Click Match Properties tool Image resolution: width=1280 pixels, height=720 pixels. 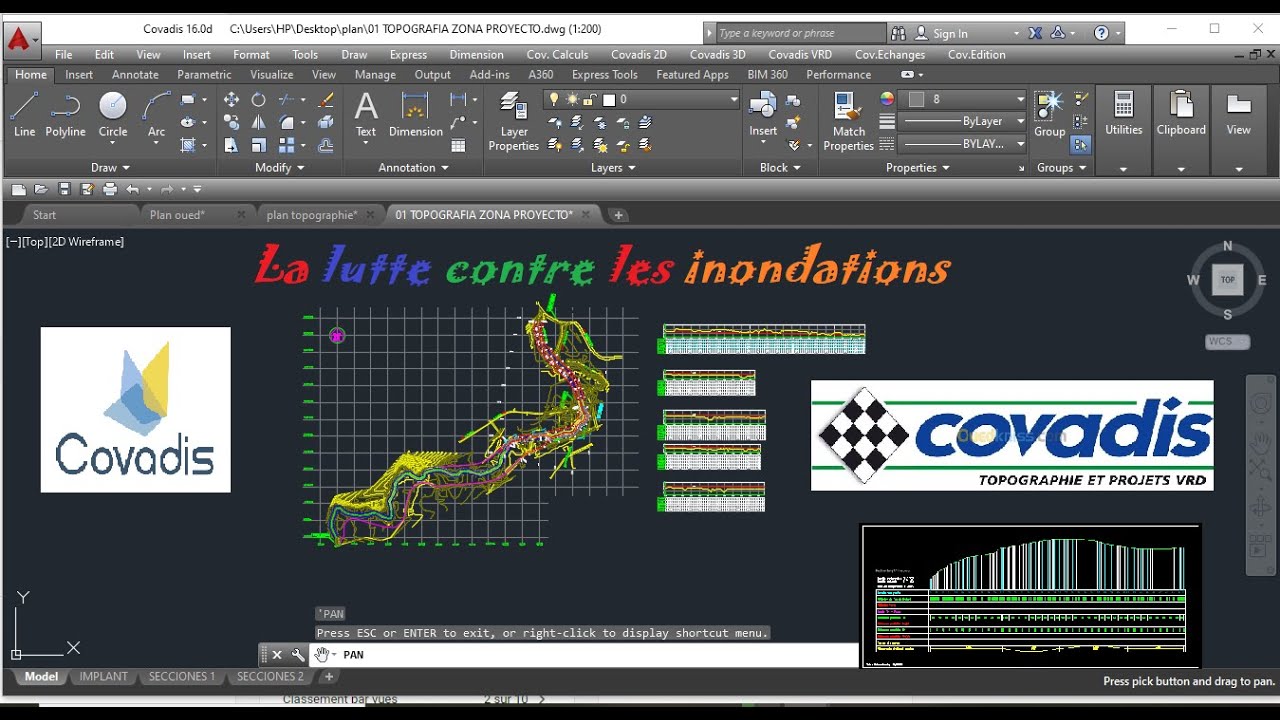pyautogui.click(x=848, y=120)
